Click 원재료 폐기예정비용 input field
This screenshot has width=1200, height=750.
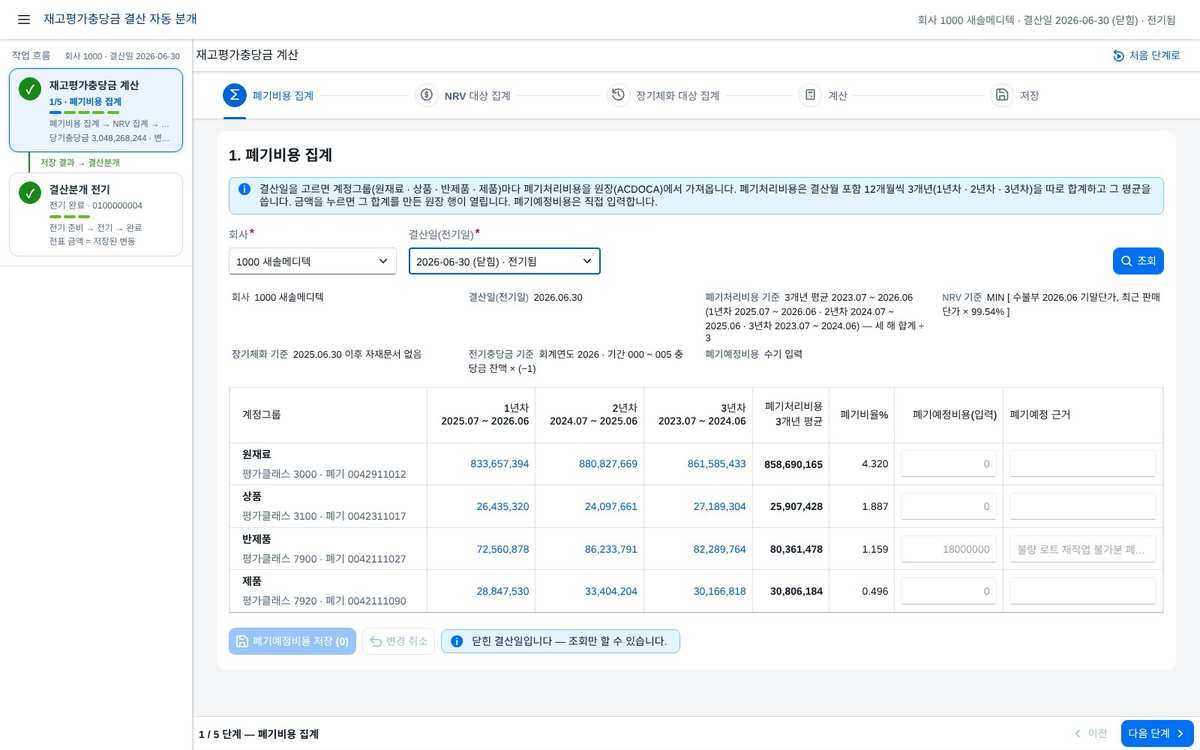click(x=948, y=464)
